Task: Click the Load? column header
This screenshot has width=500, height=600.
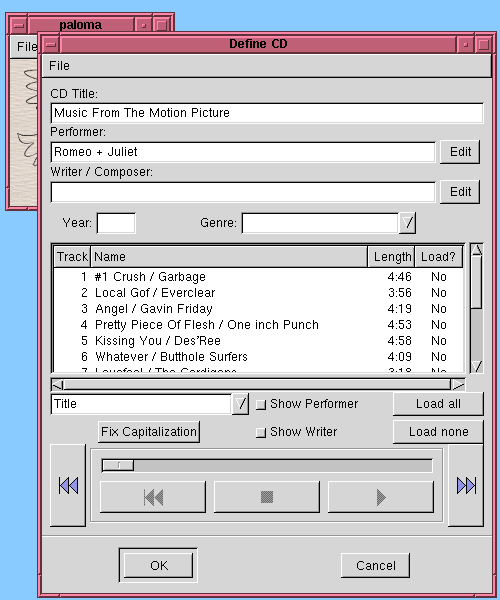Action: 438,256
